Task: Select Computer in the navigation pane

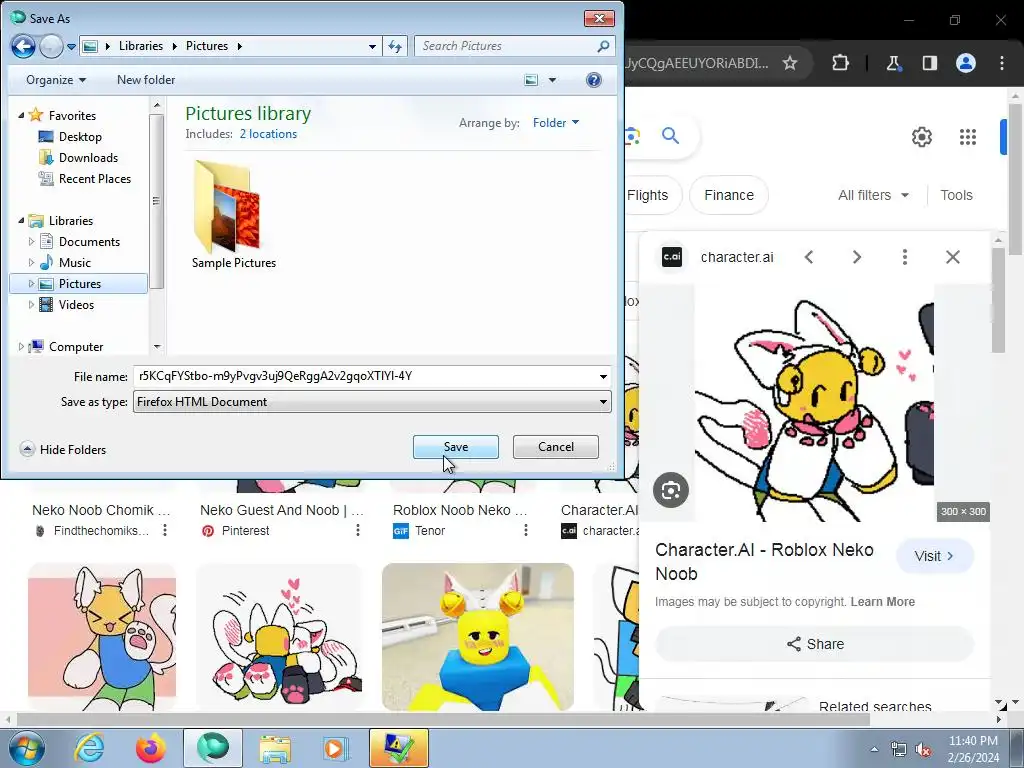Action: (x=76, y=347)
